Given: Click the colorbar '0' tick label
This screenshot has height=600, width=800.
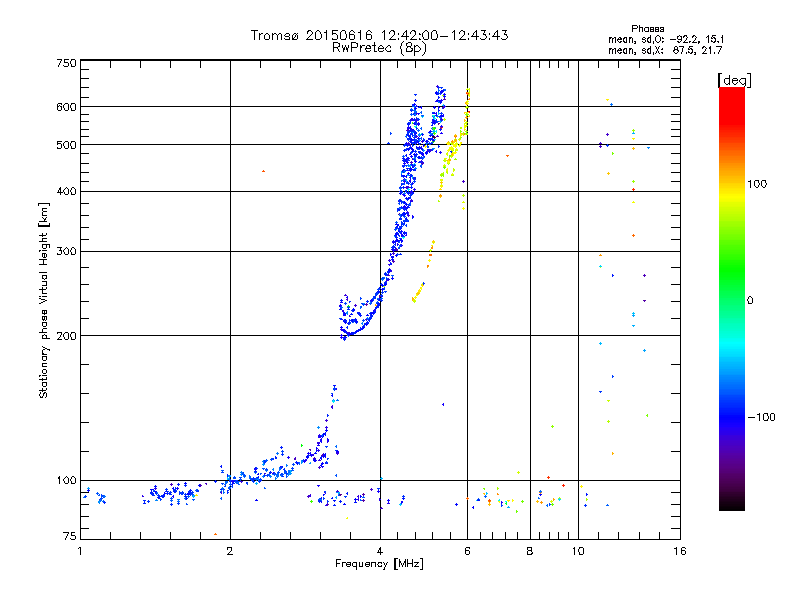Looking at the screenshot, I should click(x=750, y=300).
